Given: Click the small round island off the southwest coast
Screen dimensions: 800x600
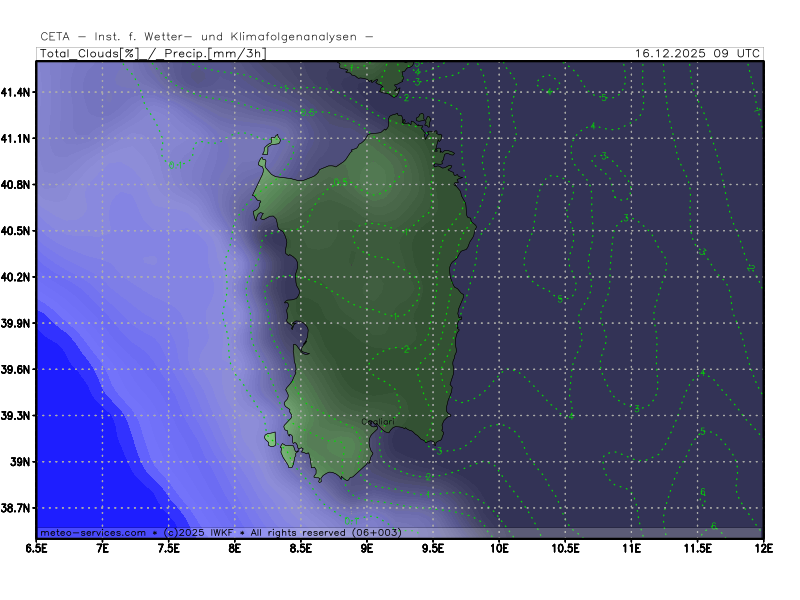Looking at the screenshot, I should (x=270, y=439).
